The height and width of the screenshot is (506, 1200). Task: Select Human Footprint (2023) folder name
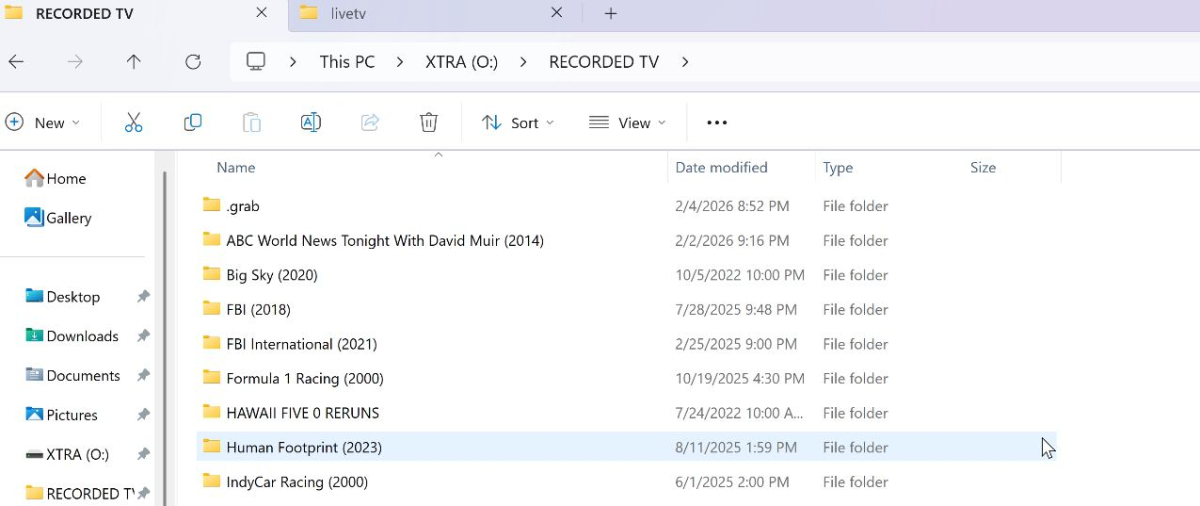coord(304,447)
